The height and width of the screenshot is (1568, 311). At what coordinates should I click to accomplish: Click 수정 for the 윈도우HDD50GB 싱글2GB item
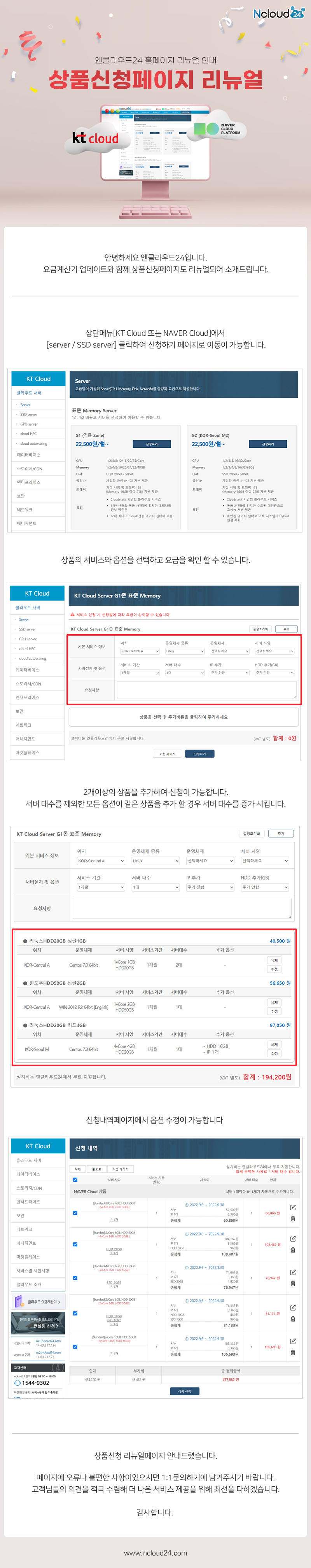coord(274,1011)
